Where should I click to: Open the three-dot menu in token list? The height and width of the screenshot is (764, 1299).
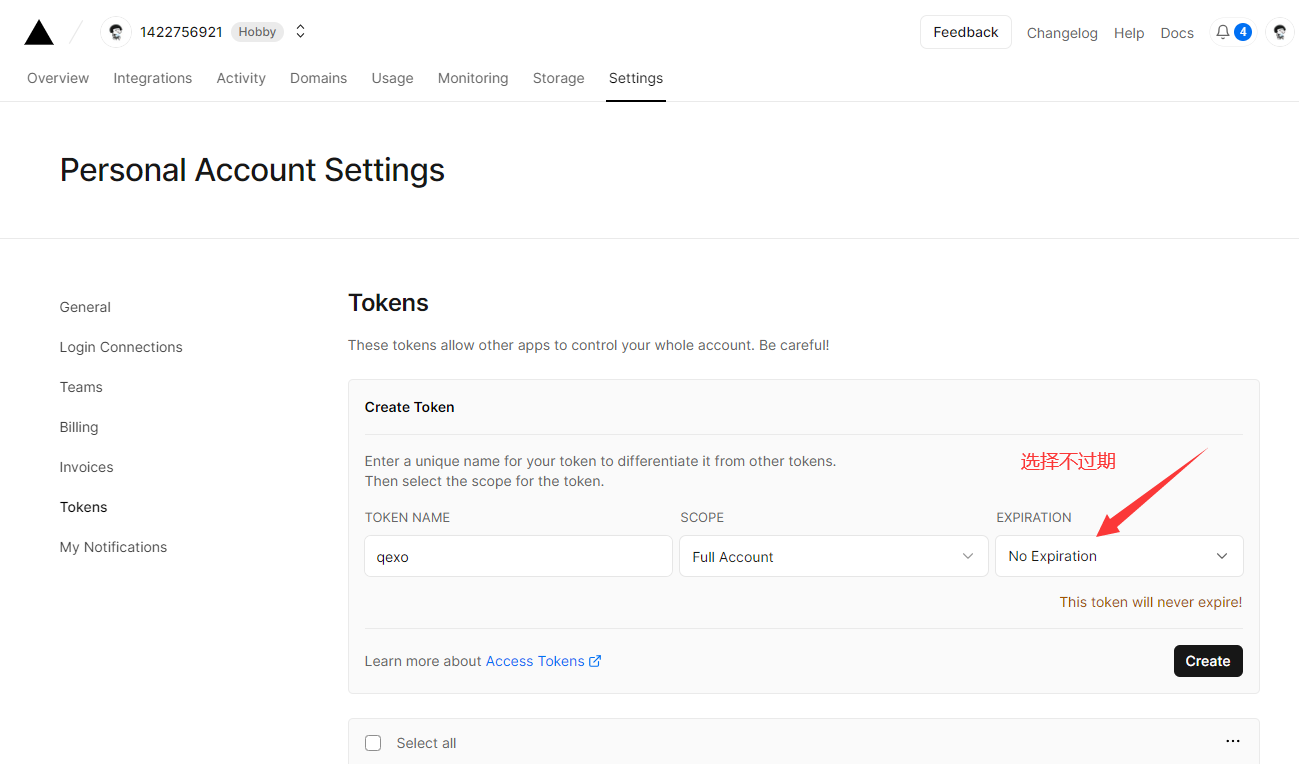(1232, 741)
